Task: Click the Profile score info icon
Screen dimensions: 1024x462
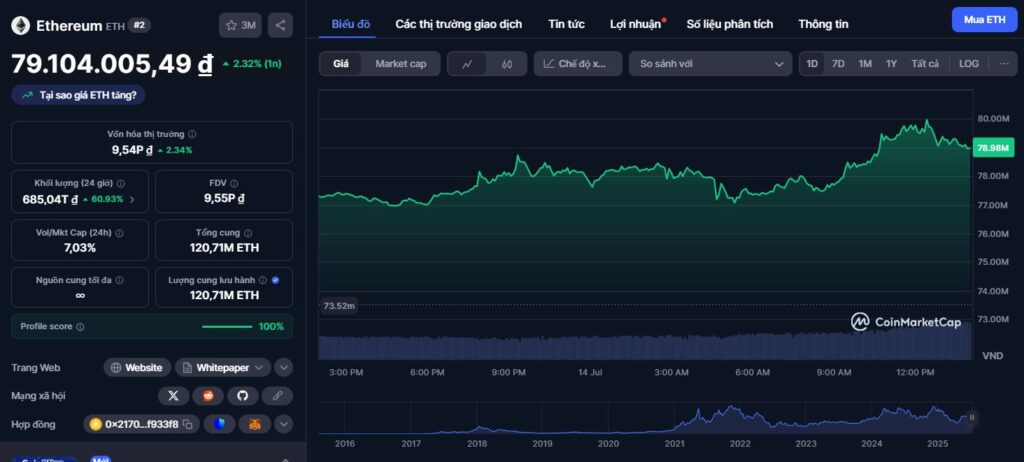Action: click(x=80, y=327)
